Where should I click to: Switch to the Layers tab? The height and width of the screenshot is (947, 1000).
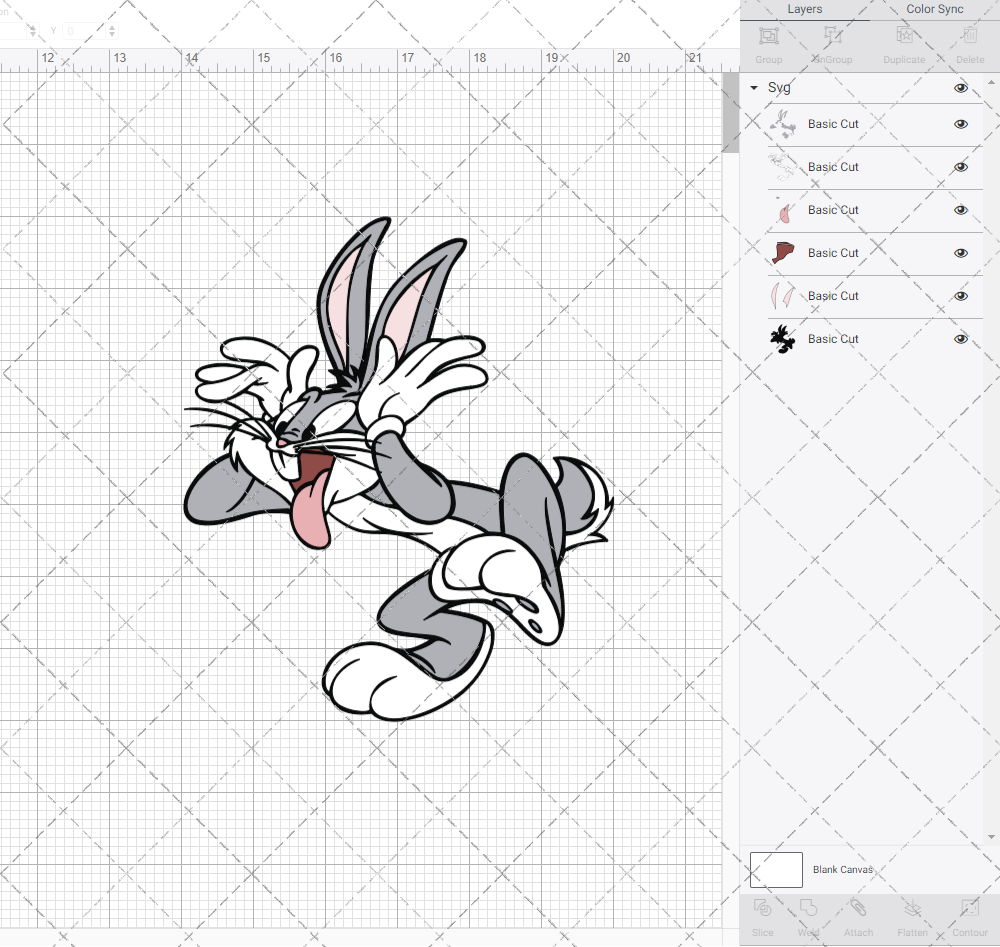pos(804,10)
